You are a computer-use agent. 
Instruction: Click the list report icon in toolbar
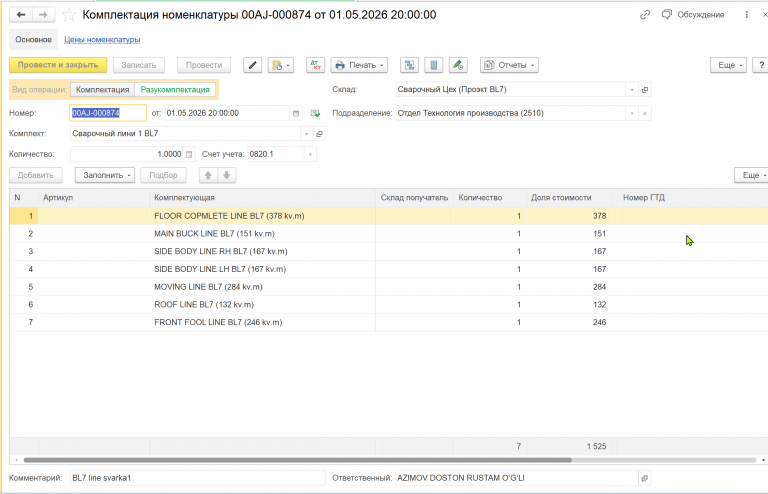click(433, 65)
